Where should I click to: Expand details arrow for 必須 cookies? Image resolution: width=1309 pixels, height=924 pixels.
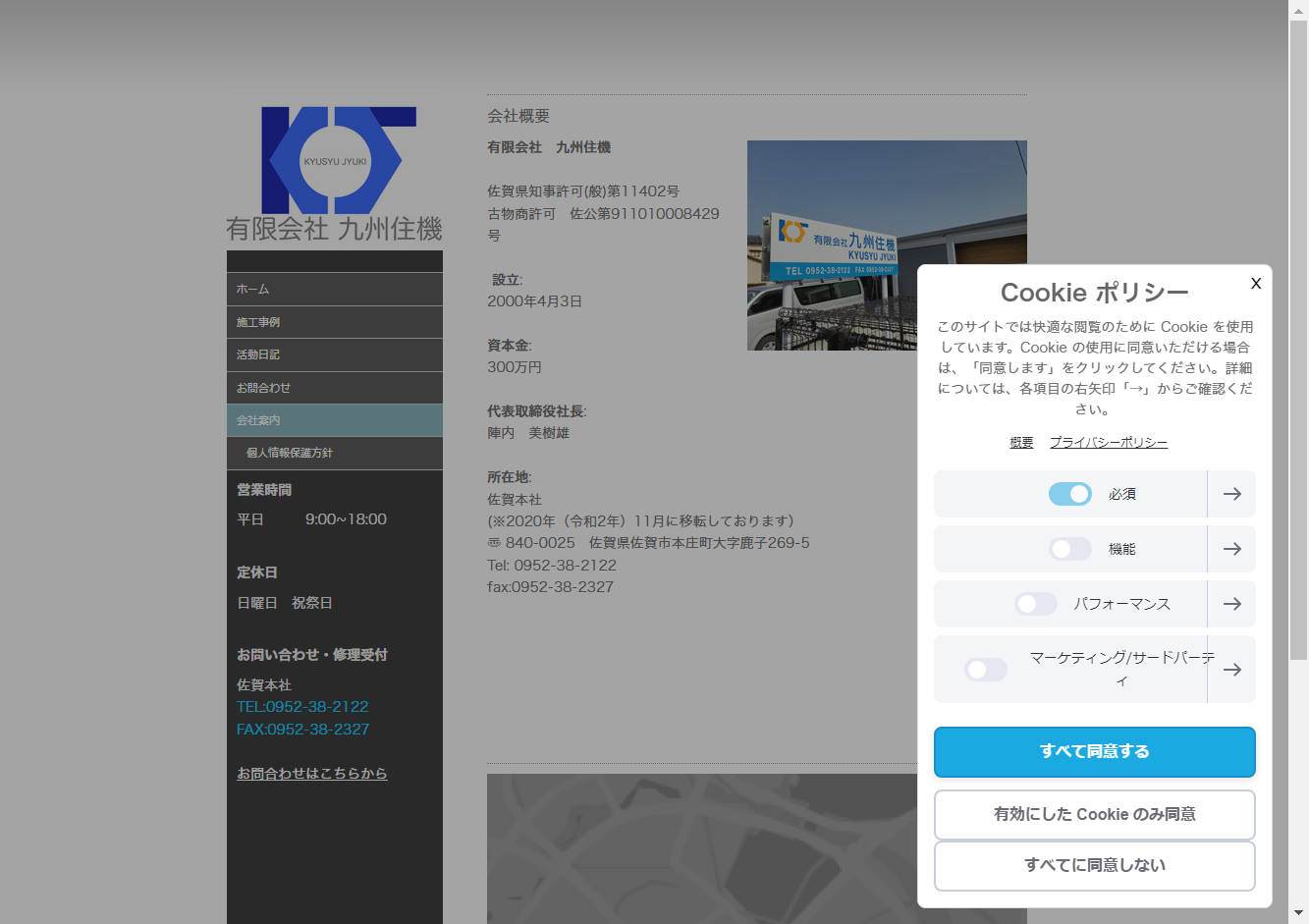click(x=1231, y=494)
